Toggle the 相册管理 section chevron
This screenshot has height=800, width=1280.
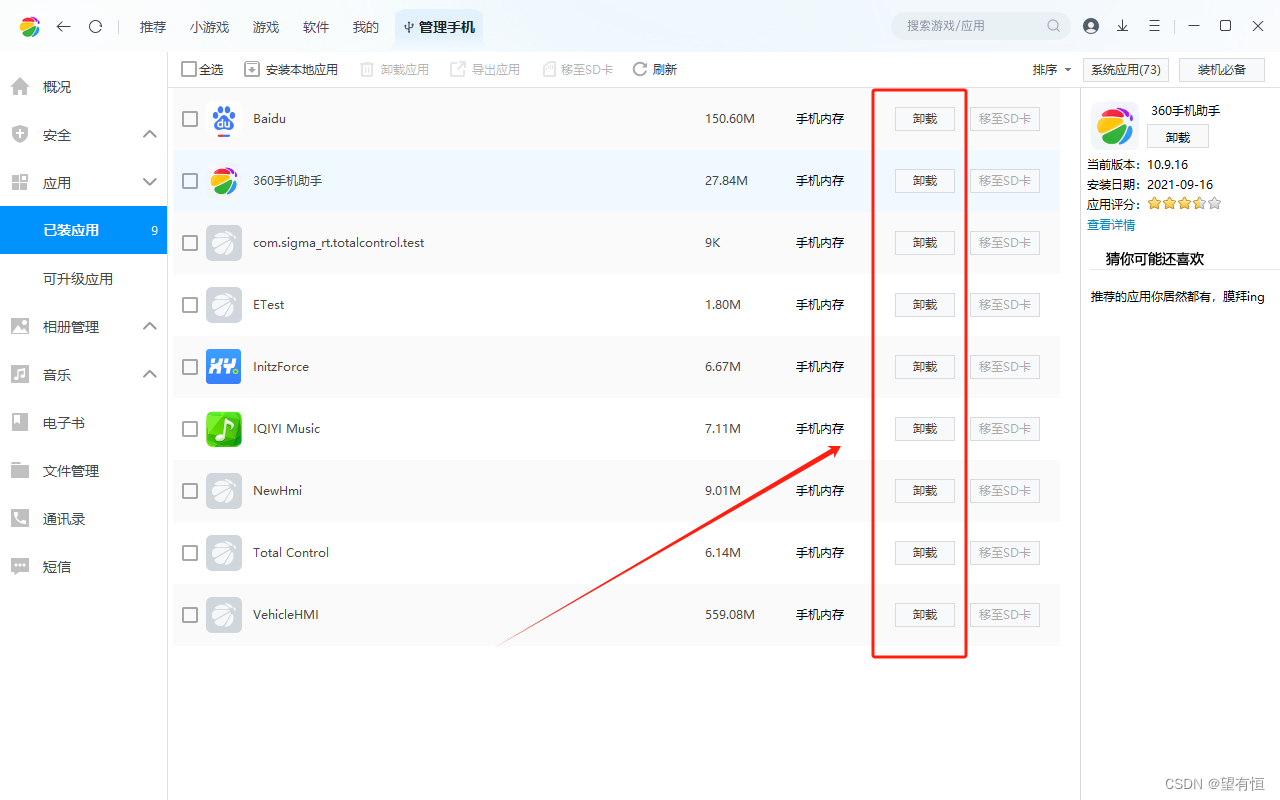150,326
